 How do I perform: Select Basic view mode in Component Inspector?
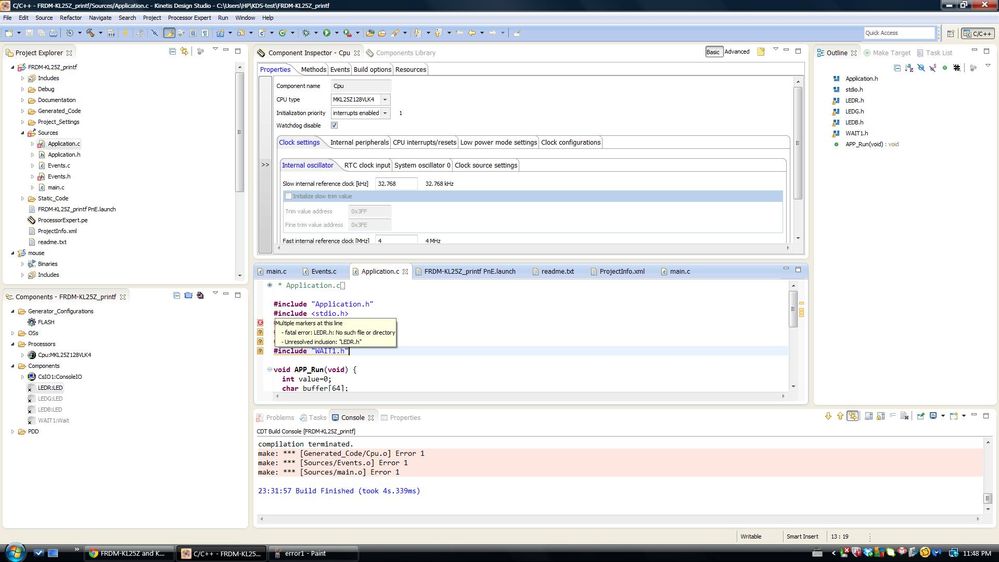coord(713,52)
